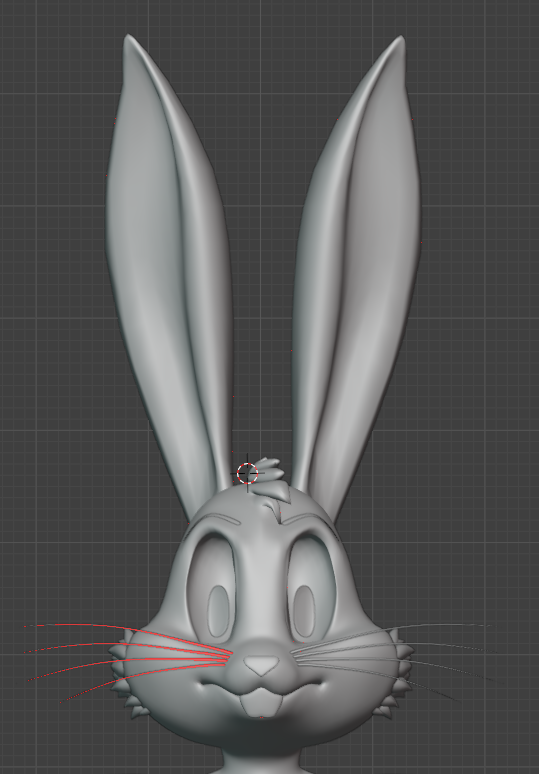Screen dimensions: 539x774
Task: Select the pupil beside the gray whiskers
Action: click(x=304, y=611)
